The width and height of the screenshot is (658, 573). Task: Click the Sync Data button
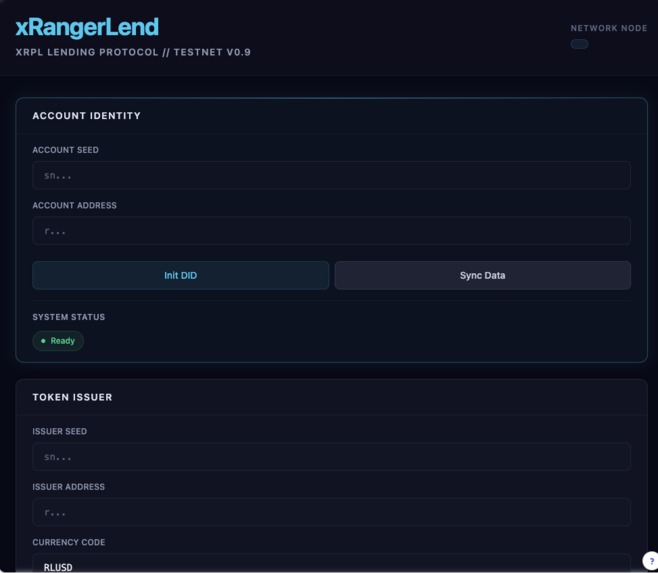click(x=483, y=275)
